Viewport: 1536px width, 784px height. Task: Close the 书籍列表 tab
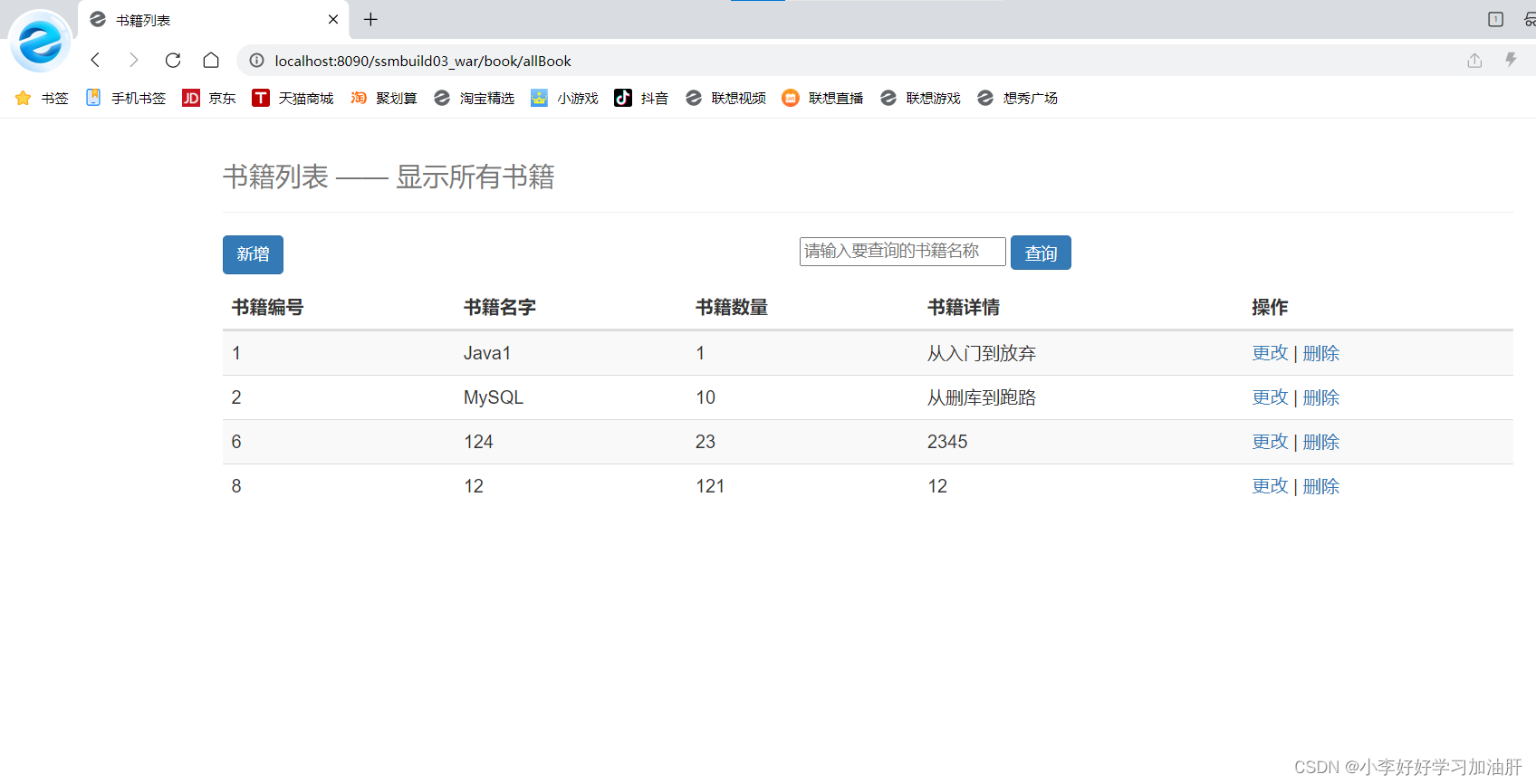tap(333, 19)
